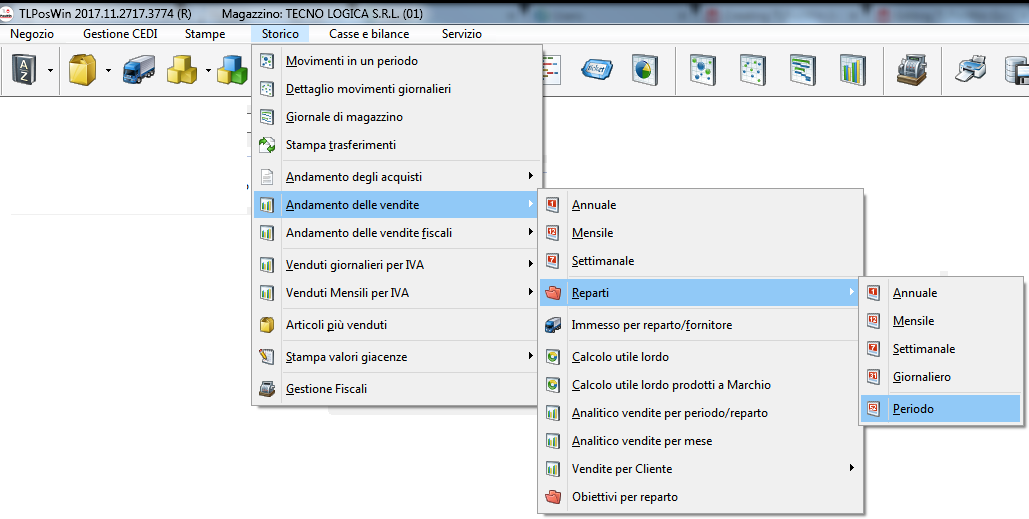Click the pie chart report toolbar icon
Image resolution: width=1029 pixels, height=519 pixels.
pyautogui.click(x=643, y=70)
